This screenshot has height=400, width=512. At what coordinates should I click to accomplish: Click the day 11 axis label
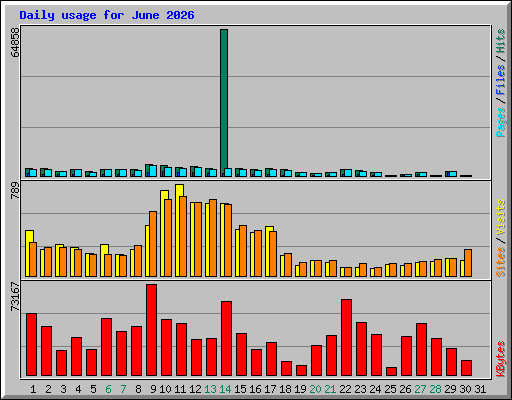(x=180, y=389)
